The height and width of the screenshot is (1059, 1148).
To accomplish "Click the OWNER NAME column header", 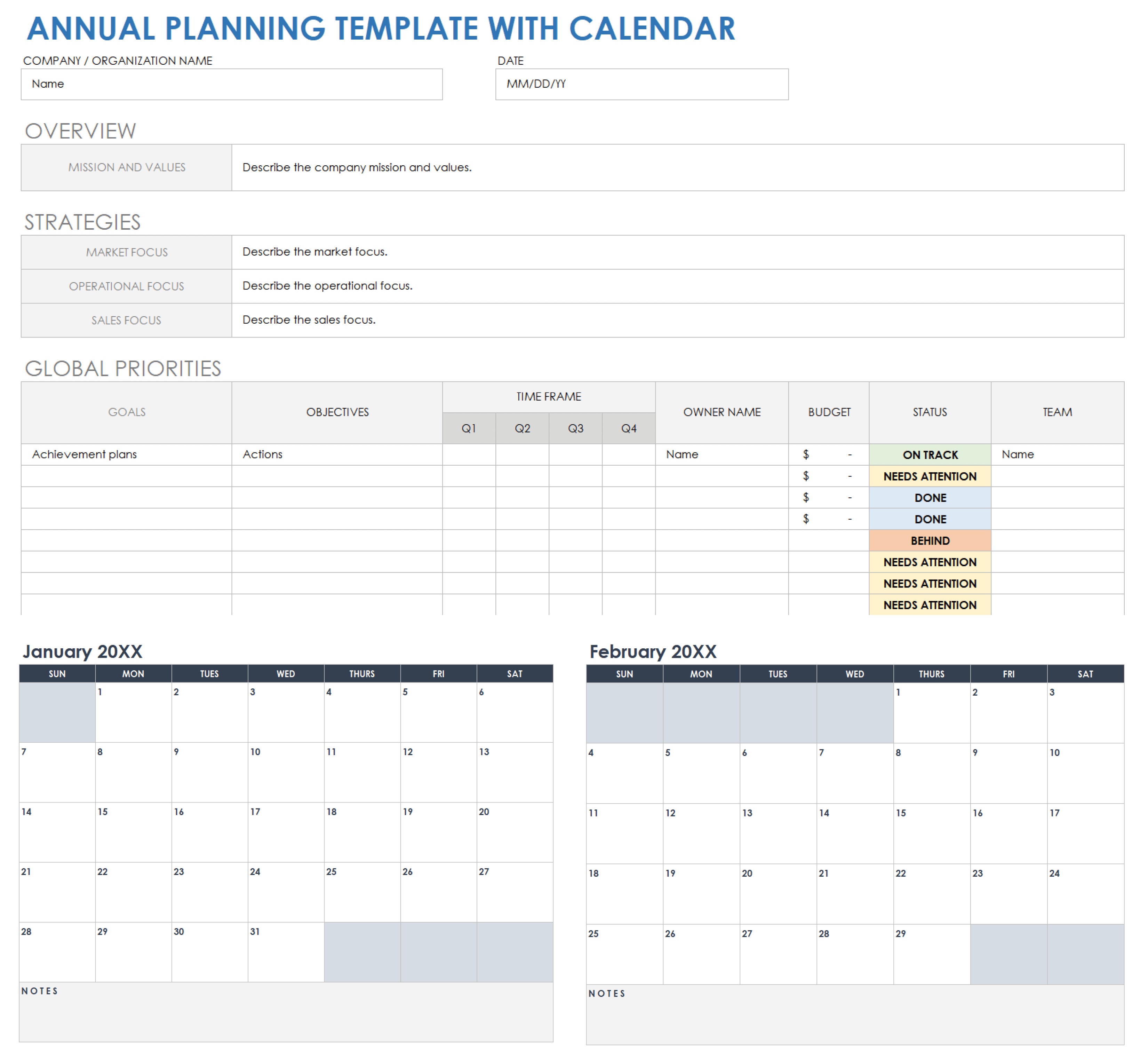I will click(722, 412).
